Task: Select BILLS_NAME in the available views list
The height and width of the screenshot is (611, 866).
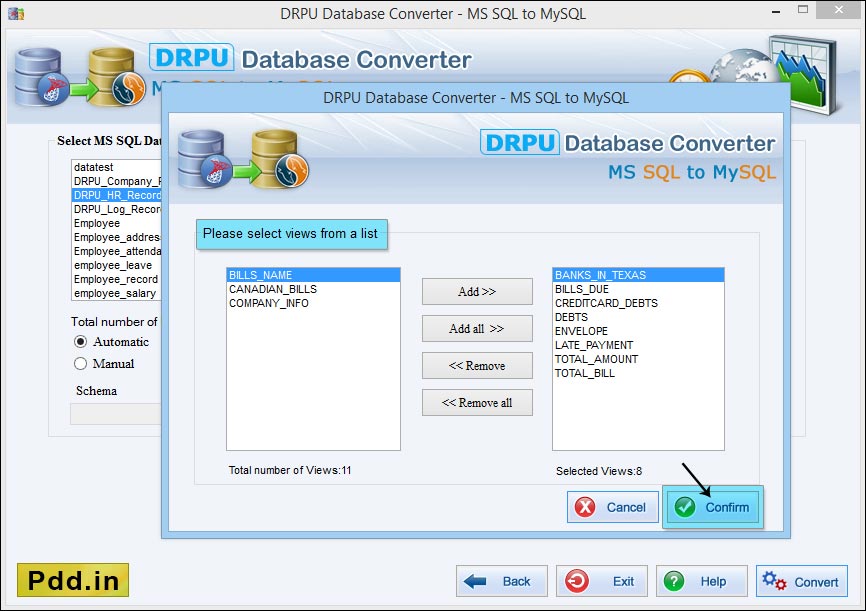Action: point(313,275)
